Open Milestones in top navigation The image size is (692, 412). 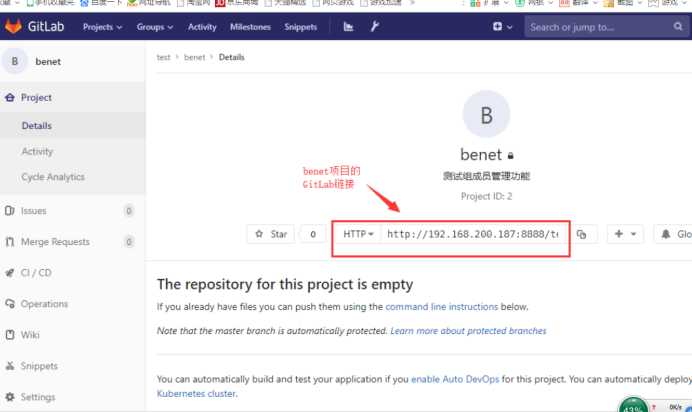click(250, 27)
